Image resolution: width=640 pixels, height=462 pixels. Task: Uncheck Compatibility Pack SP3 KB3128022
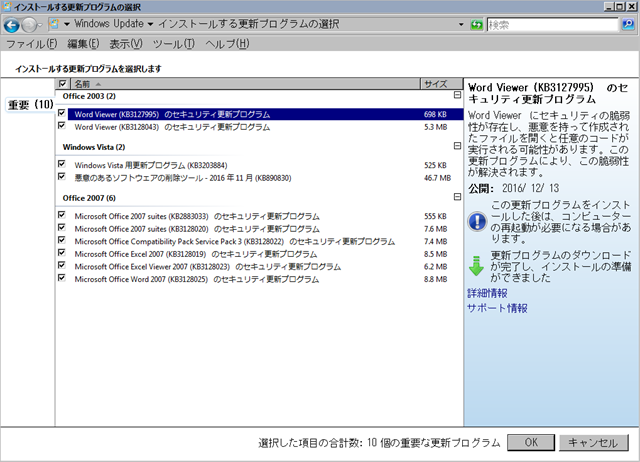coord(62,240)
